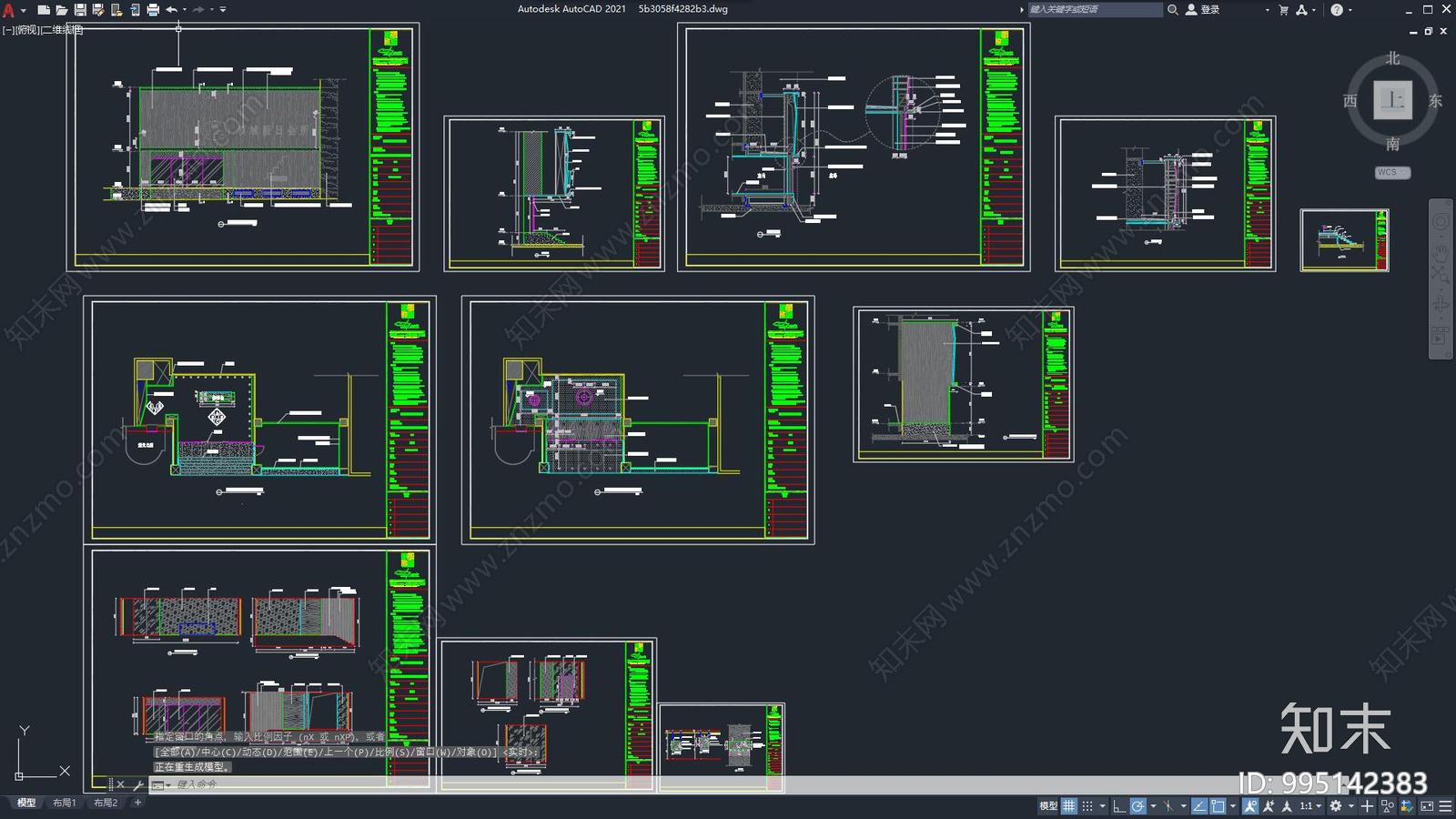This screenshot has height=819, width=1456.
Task: Click the search magnifier icon
Action: coord(1173,10)
